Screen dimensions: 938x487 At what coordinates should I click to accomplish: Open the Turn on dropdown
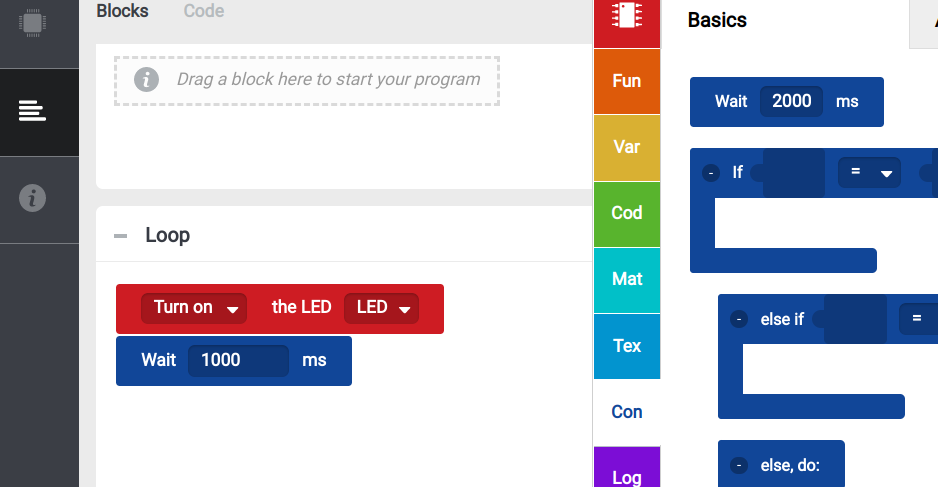194,308
